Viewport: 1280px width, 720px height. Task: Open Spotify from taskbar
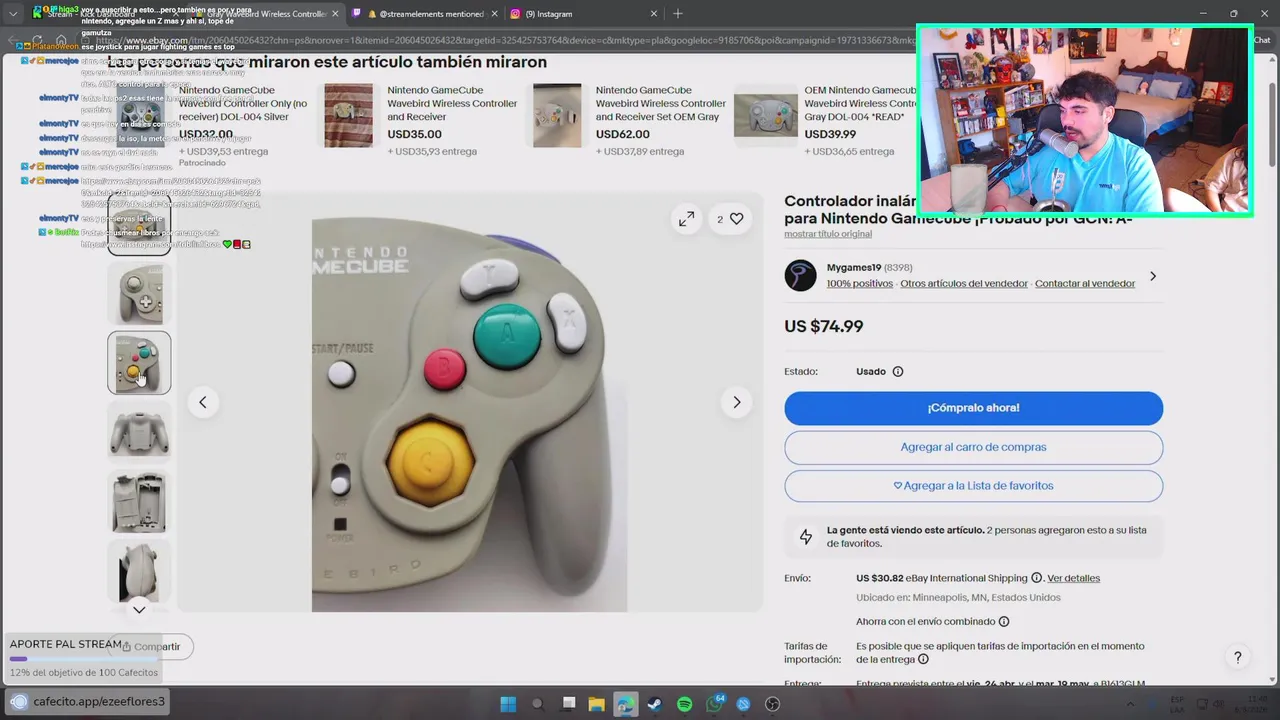pos(684,704)
